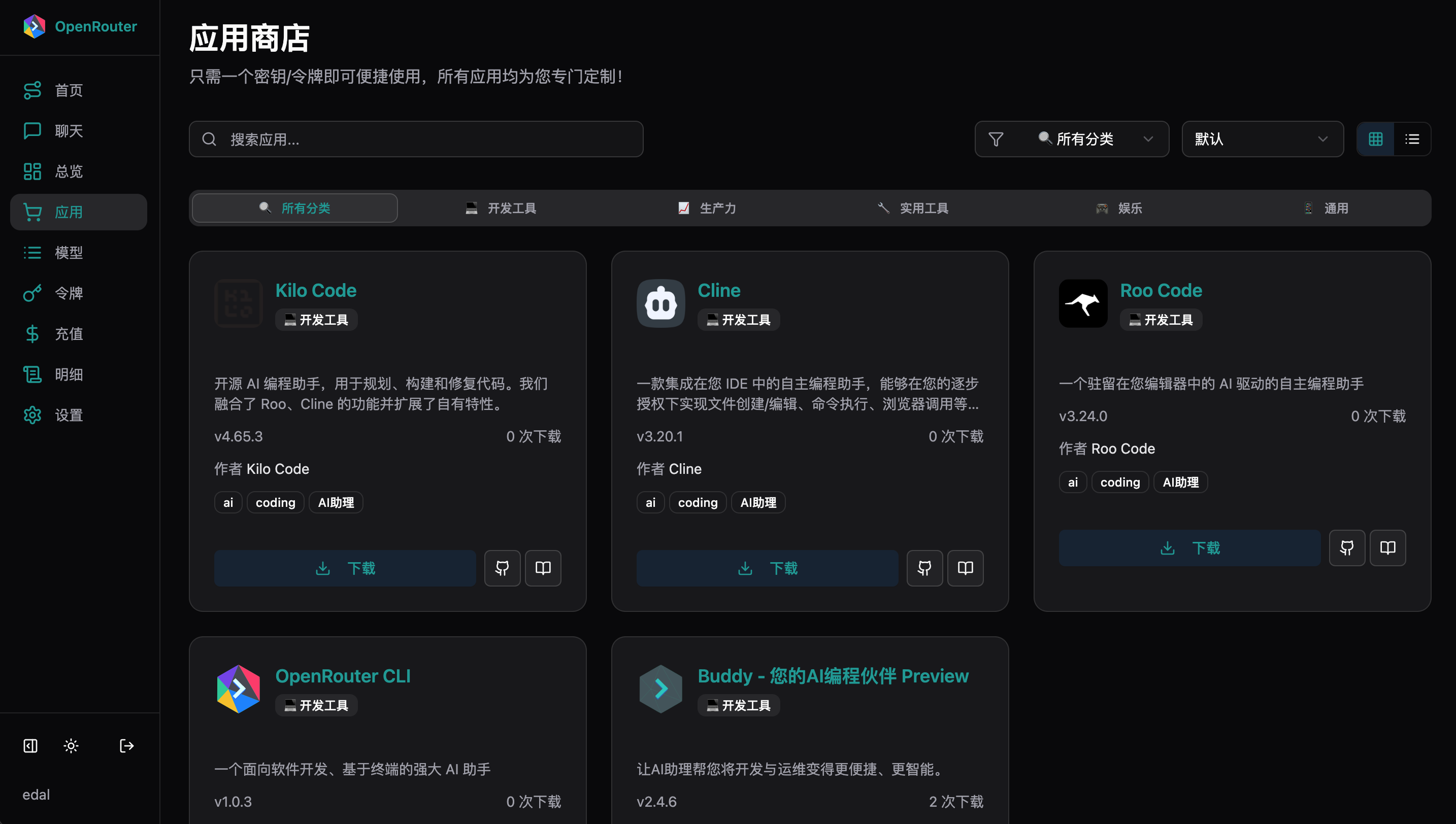Open the Kilo Code app title

pyautogui.click(x=316, y=291)
